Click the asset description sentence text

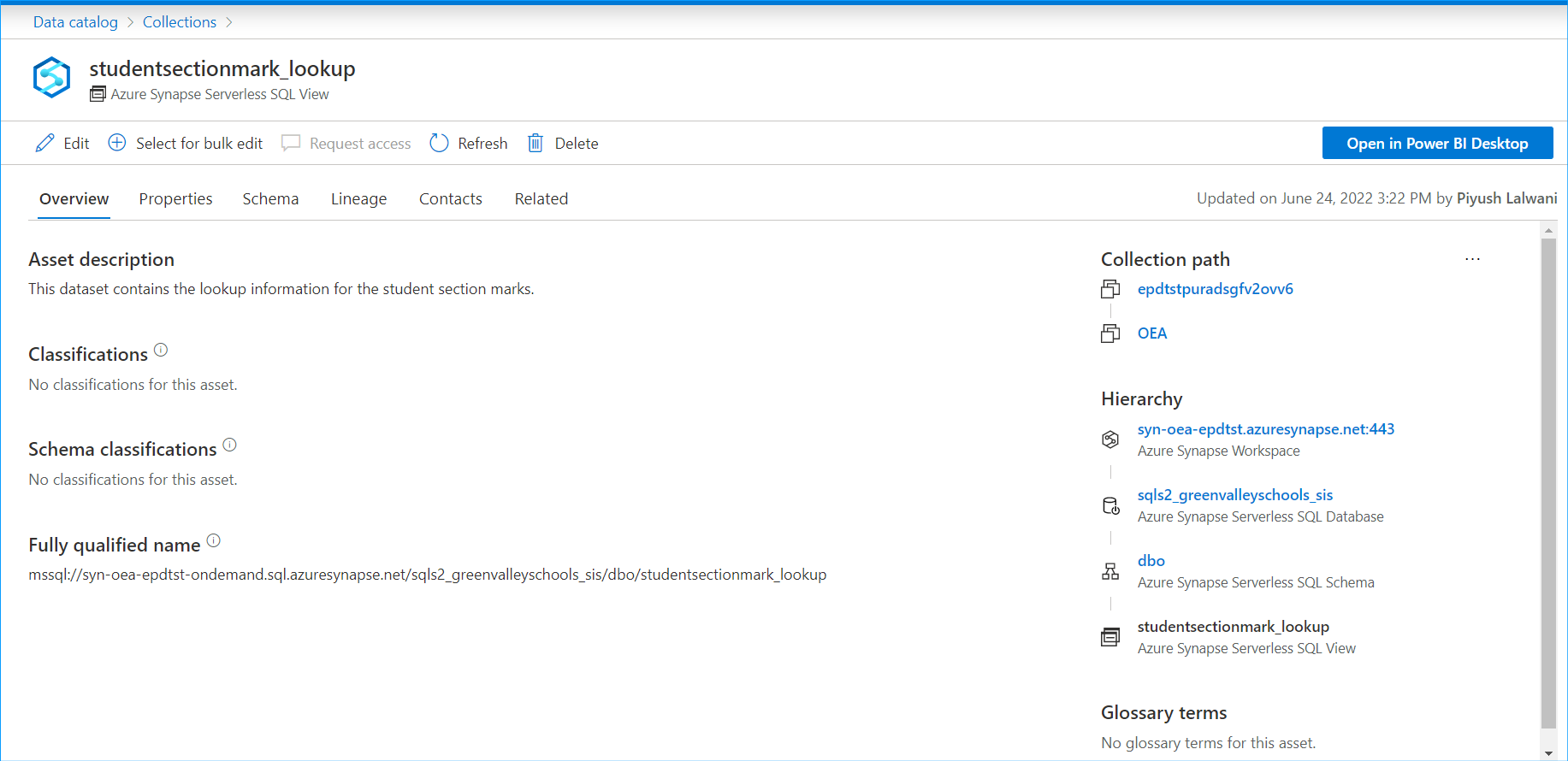(x=281, y=289)
